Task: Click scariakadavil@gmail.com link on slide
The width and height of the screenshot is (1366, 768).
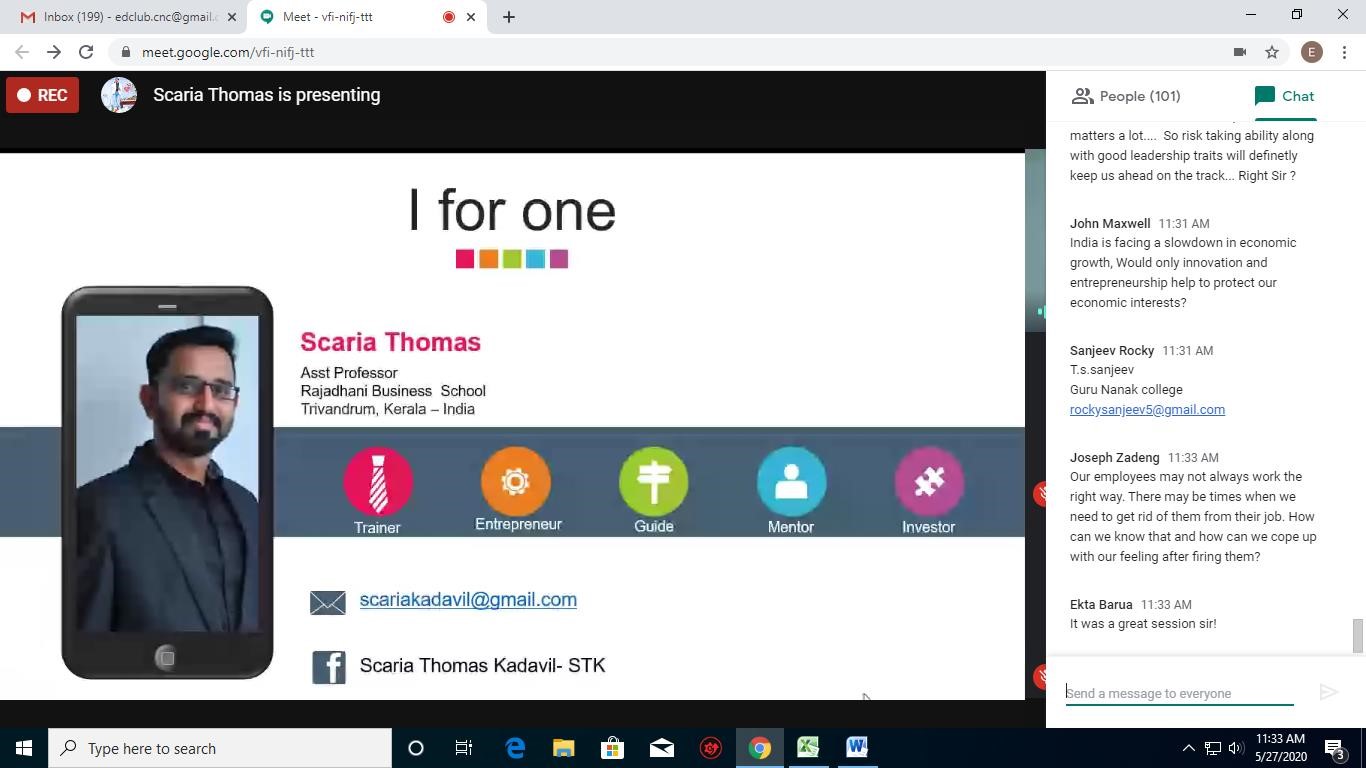Action: 468,600
